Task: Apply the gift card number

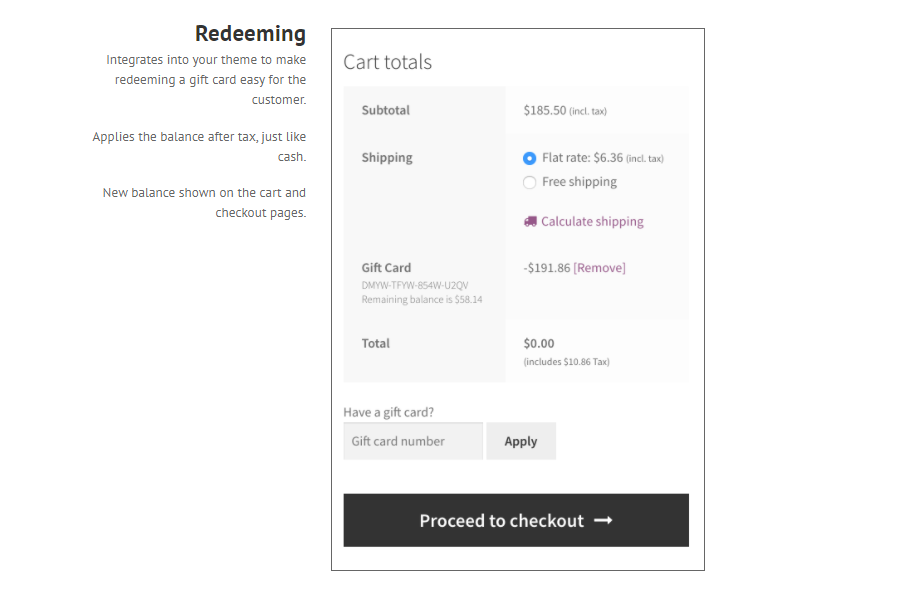Action: (521, 441)
